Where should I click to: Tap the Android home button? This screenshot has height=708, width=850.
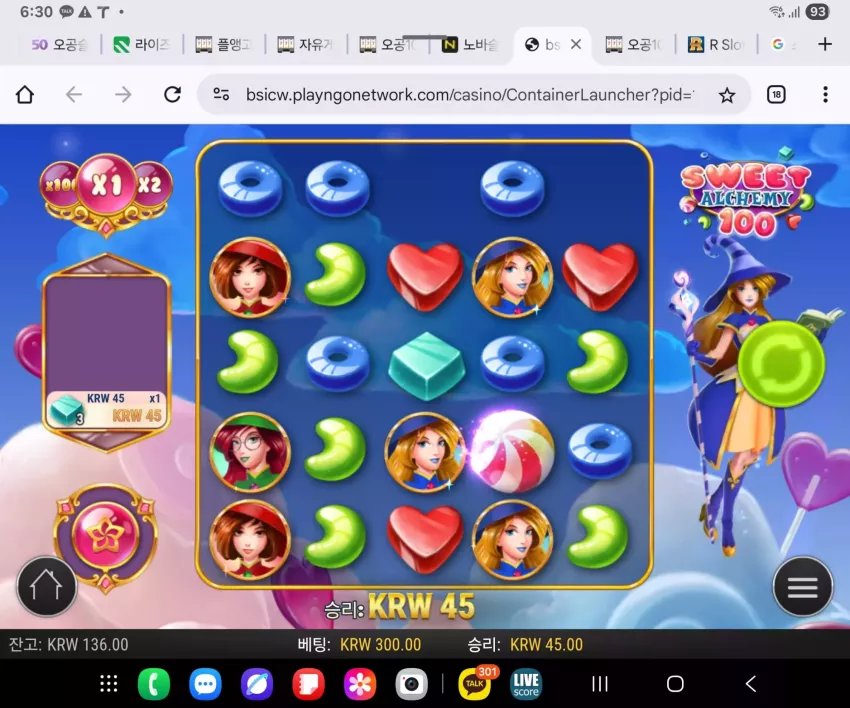[x=675, y=684]
